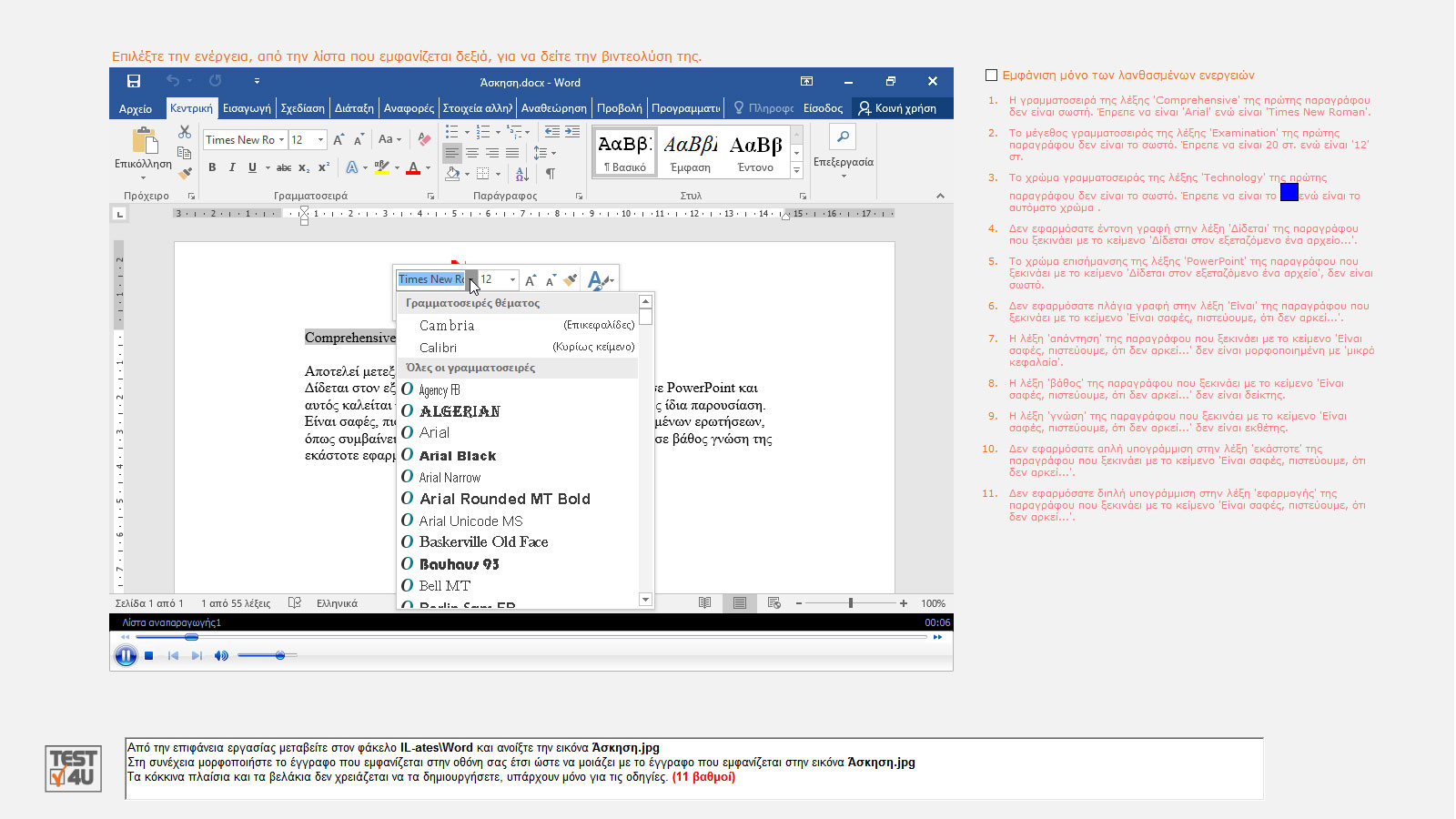Open the Γραμματοσειρά dialog launcher

pyautogui.click(x=430, y=196)
